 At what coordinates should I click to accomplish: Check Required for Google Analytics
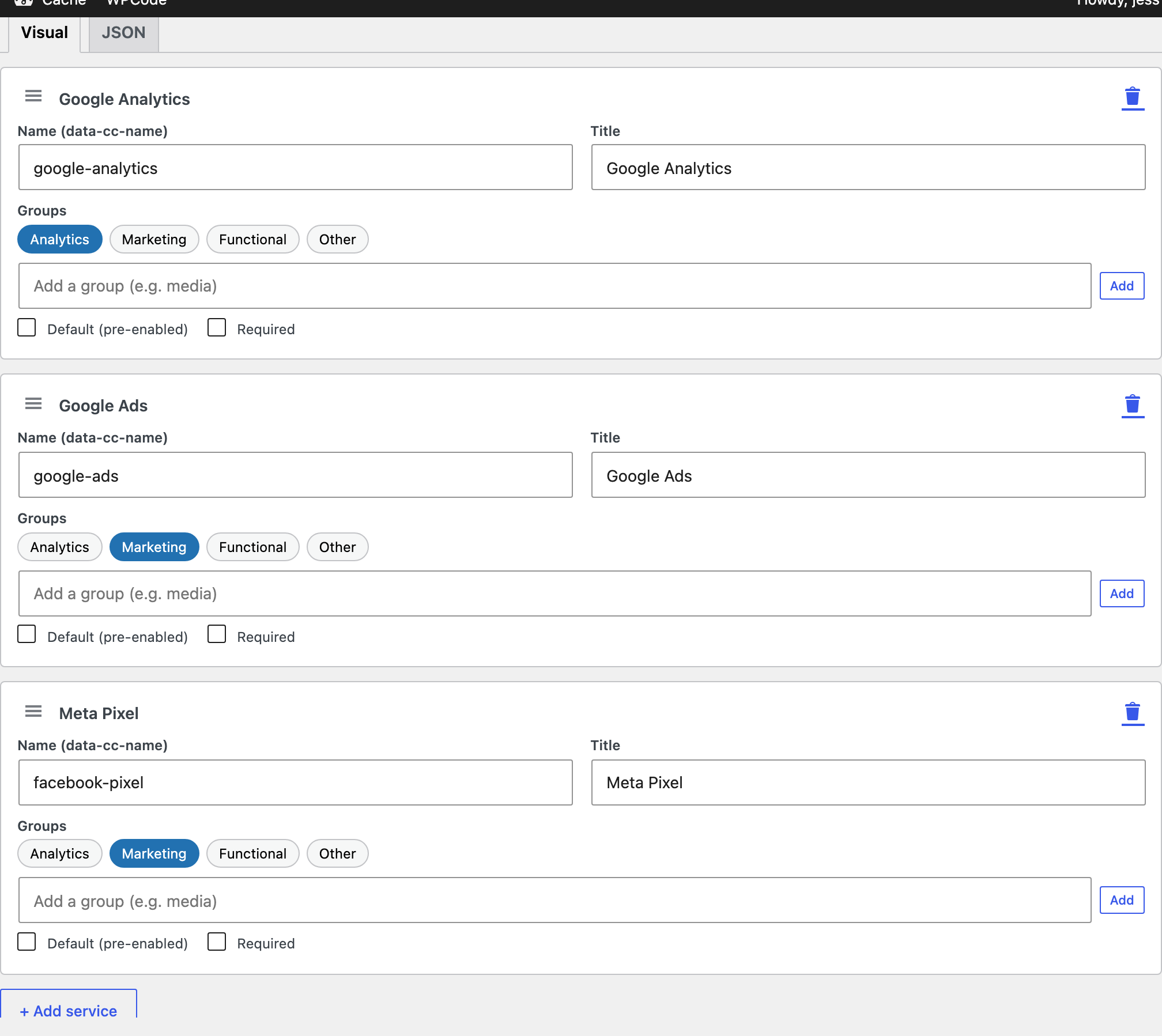[x=217, y=328]
